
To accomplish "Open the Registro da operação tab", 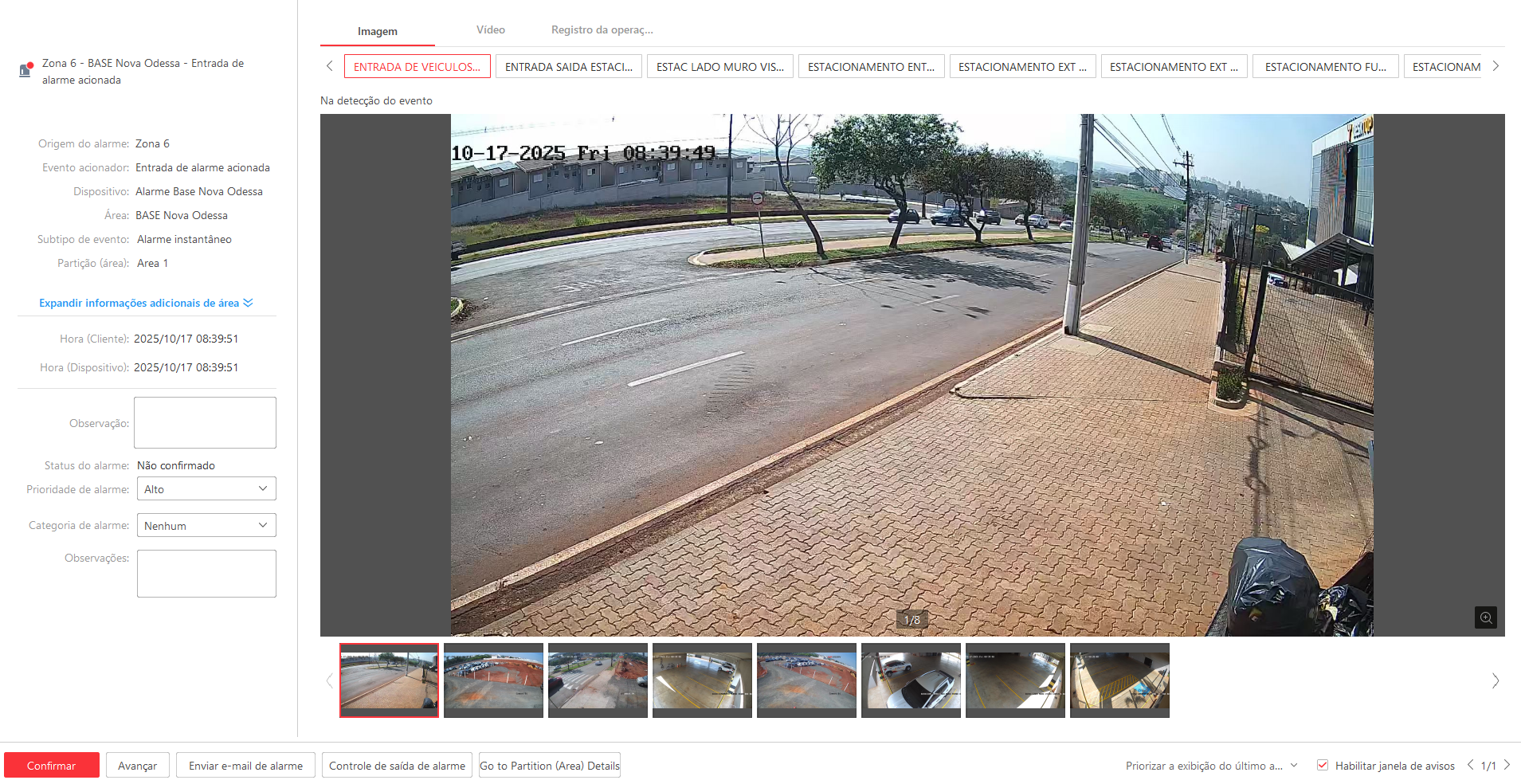I will tap(602, 30).
